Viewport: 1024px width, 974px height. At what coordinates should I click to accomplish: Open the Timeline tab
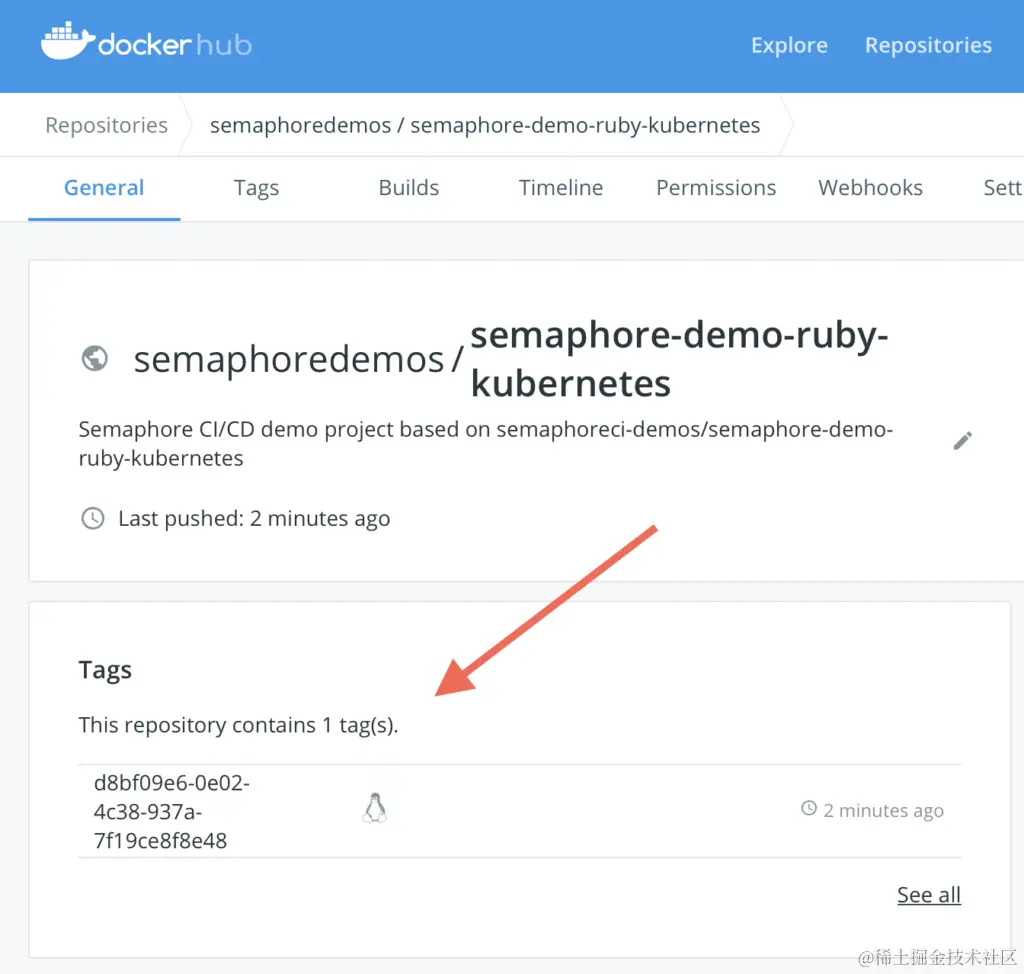click(x=560, y=188)
